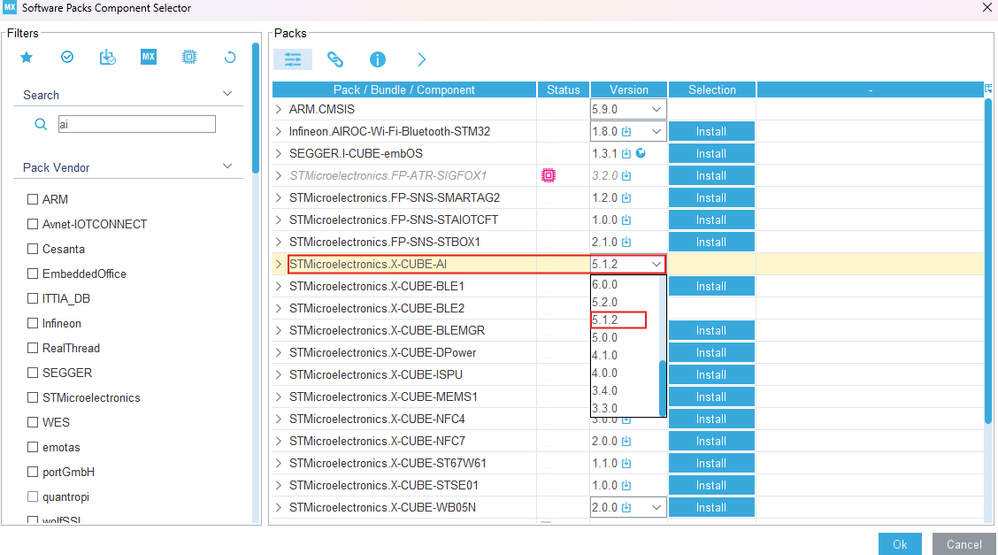Click the download icon next to FP-ATR-SIGFOX1 3.2.0
Image resolution: width=998 pixels, height=555 pixels.
(x=626, y=176)
